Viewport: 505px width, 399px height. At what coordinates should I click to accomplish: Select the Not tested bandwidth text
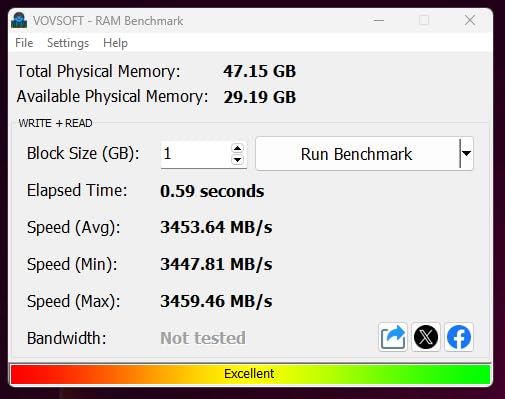203,338
